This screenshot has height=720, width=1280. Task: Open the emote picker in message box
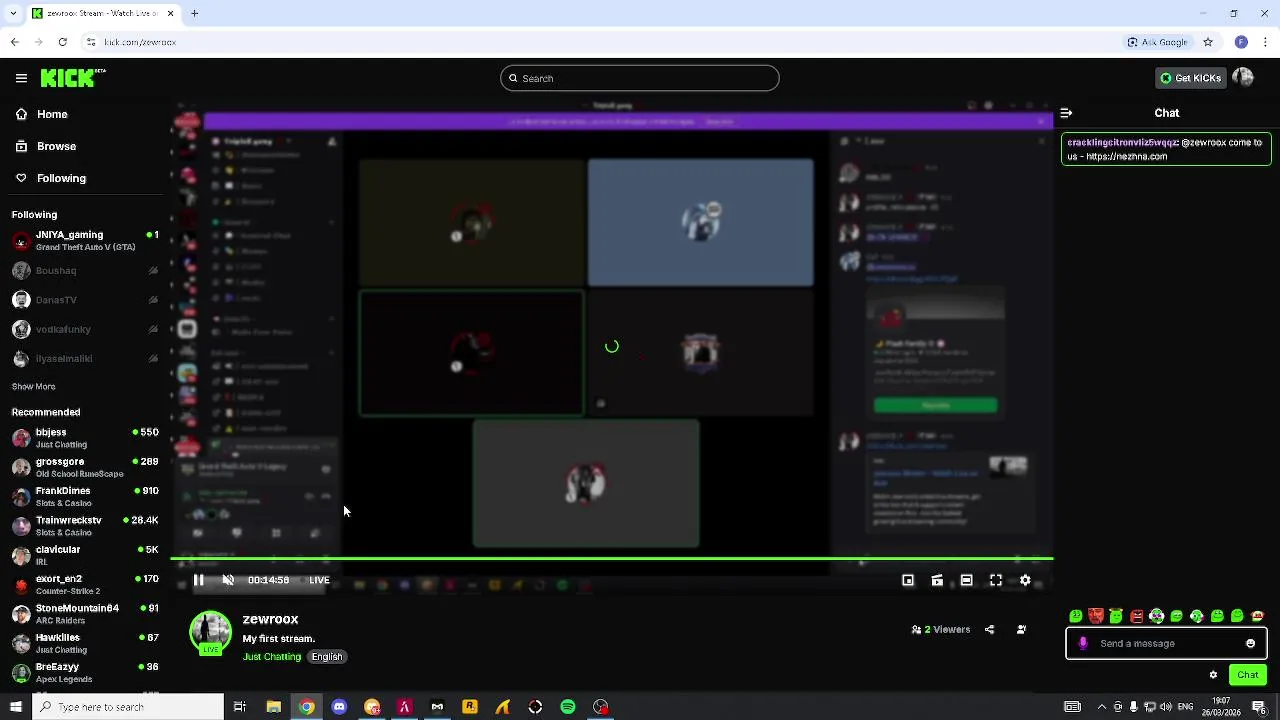tap(1250, 644)
